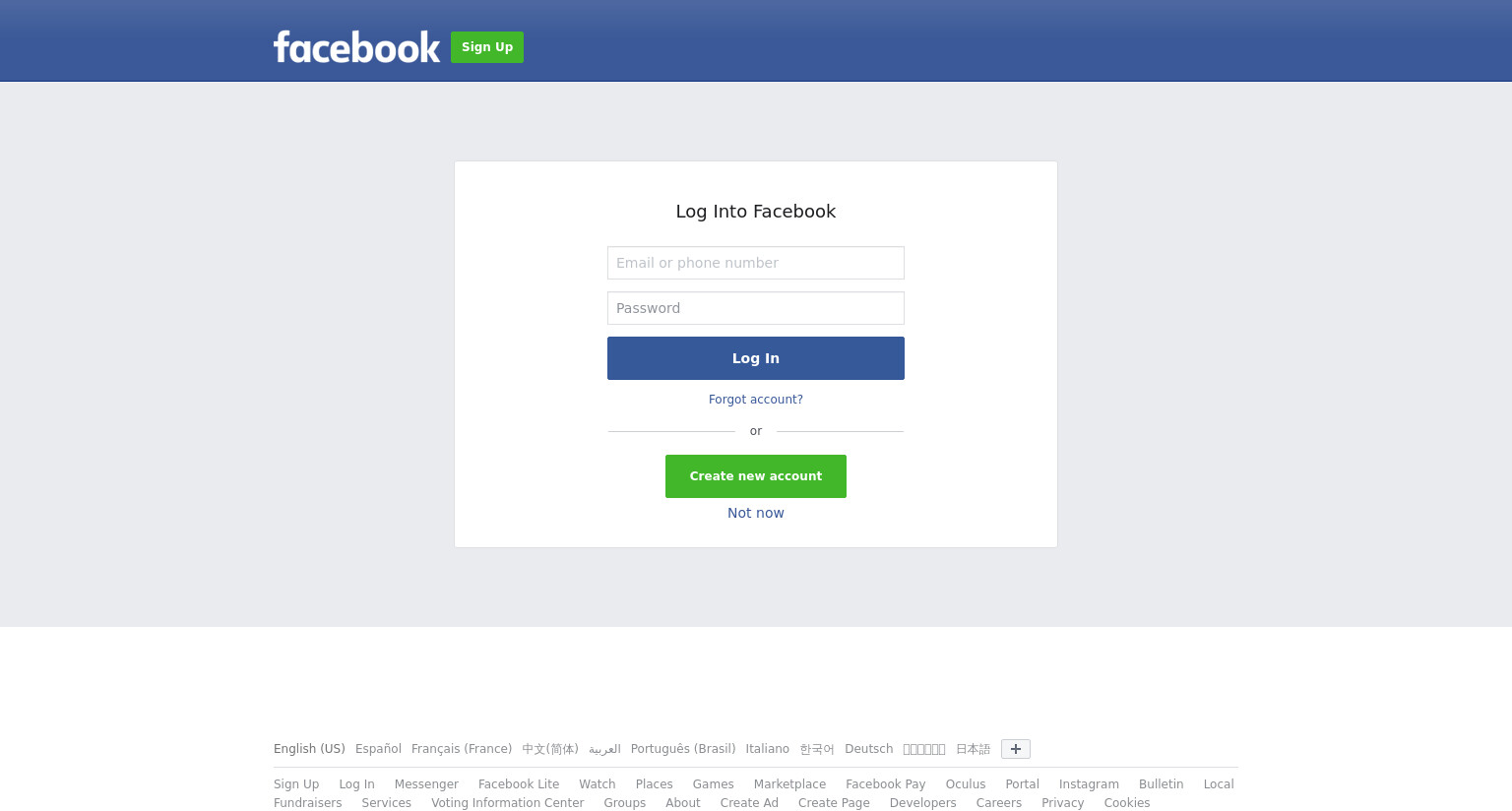The image size is (1512, 811).
Task: Click the facebook logo in header
Action: pyautogui.click(x=356, y=46)
